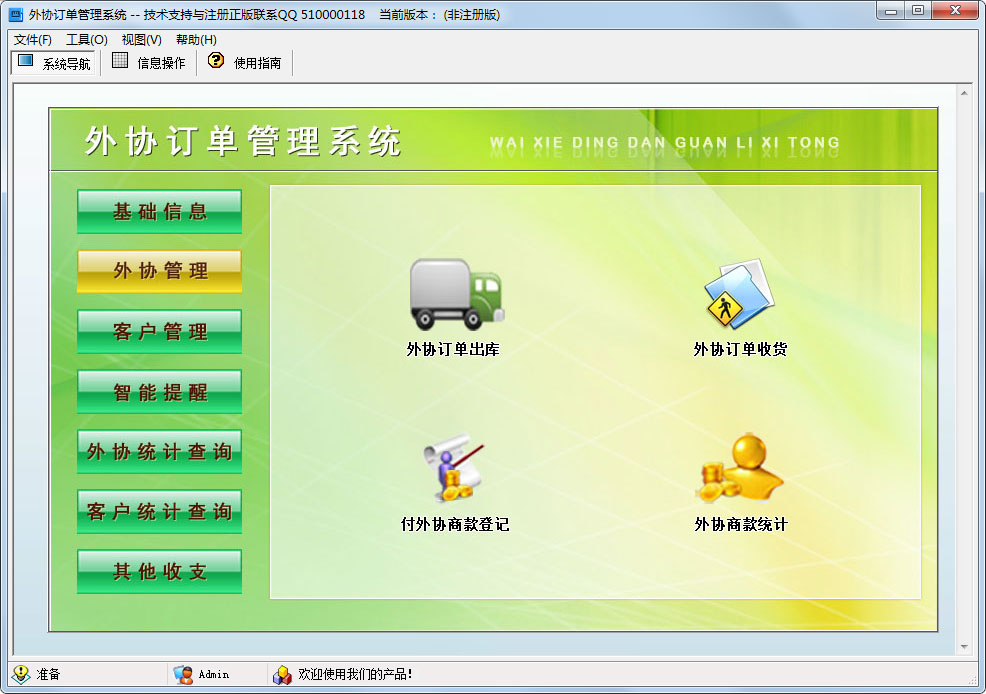Open the 外协订单收货 folder icon

[x=740, y=294]
